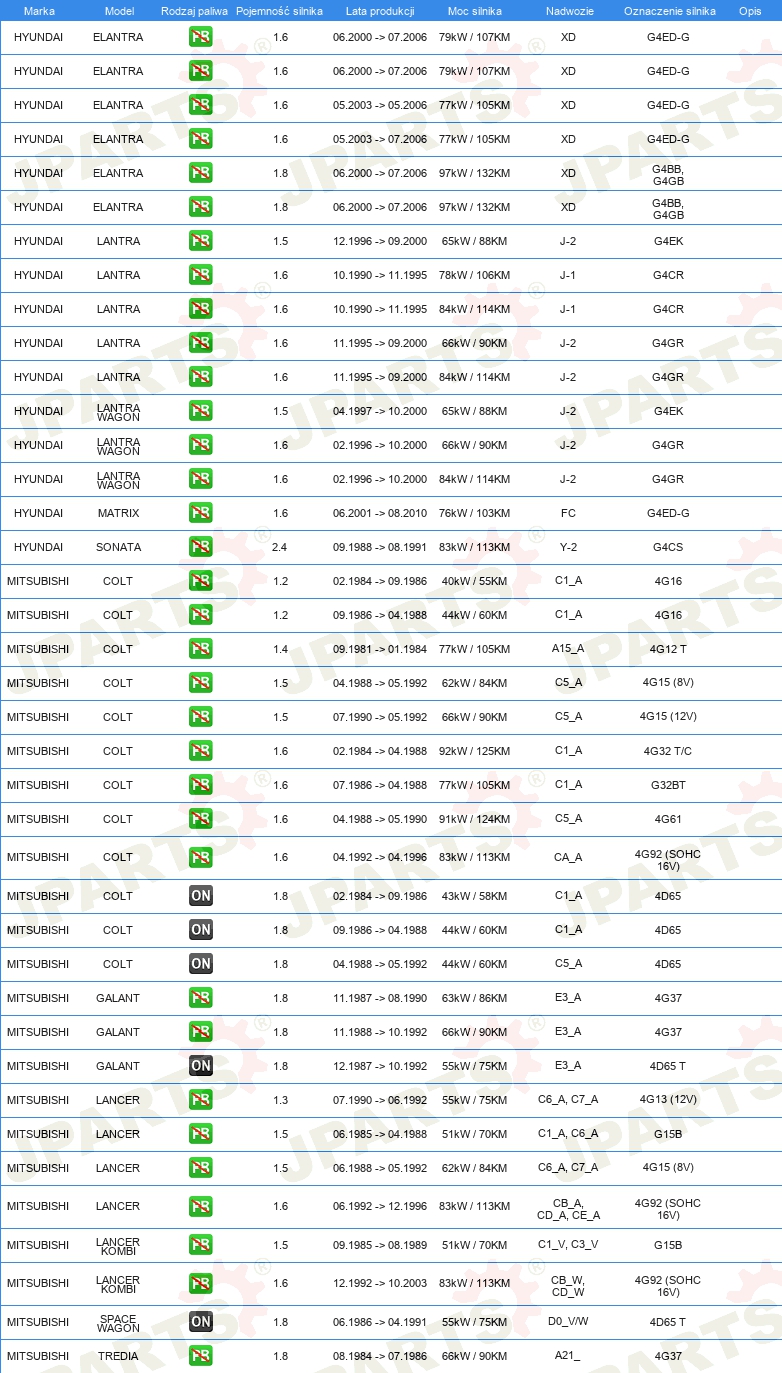Click the ON diesel icon in the SPACE WAGON row
Image resolution: width=782 pixels, height=1373 pixels.
(201, 1322)
